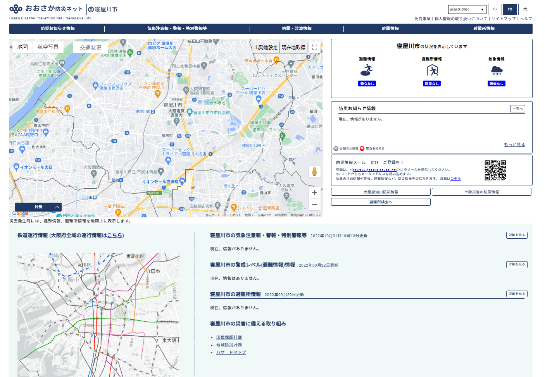Viewport: 545px width, 377px height.
Task: Open the last tab of the navy navigation bar
Action: [484, 28]
